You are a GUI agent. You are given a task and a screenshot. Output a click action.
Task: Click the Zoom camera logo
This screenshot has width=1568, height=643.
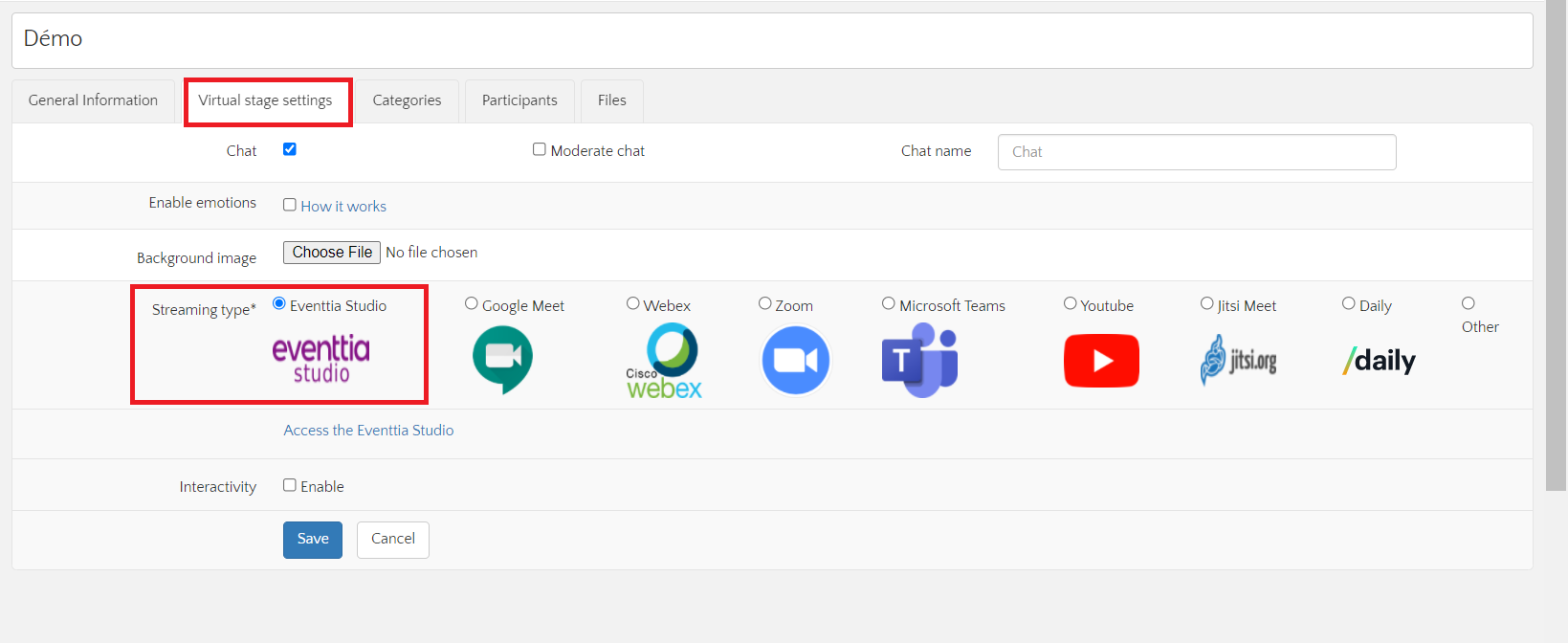tap(795, 361)
